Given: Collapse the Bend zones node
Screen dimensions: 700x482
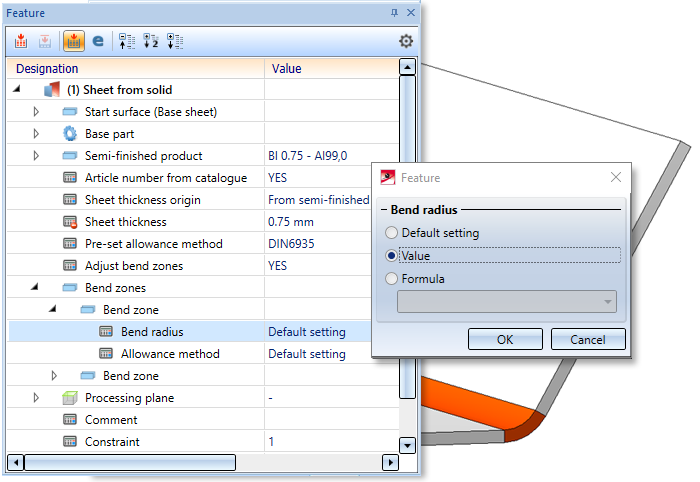Looking at the screenshot, I should pyautogui.click(x=35, y=287).
